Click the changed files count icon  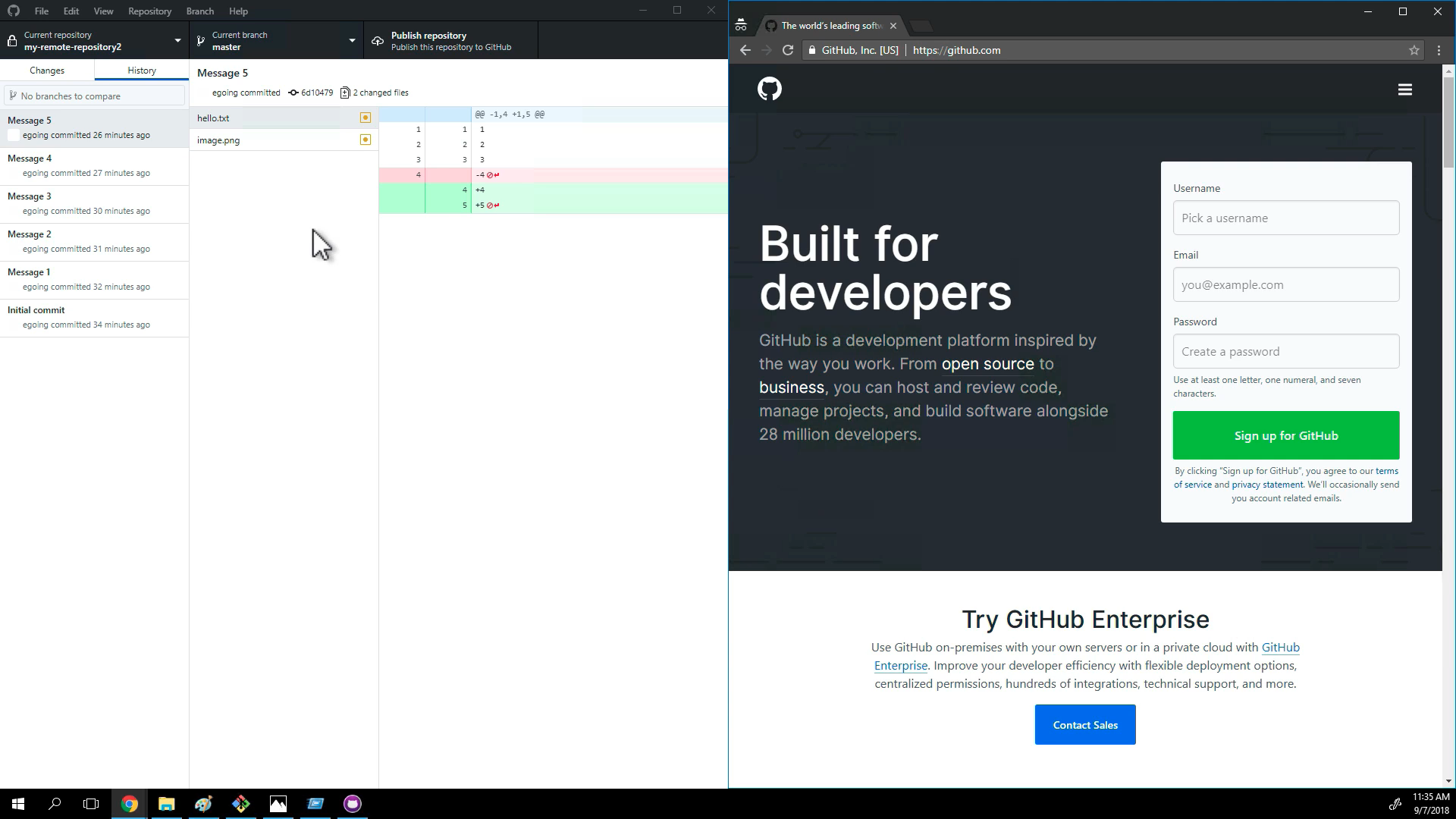(x=344, y=92)
